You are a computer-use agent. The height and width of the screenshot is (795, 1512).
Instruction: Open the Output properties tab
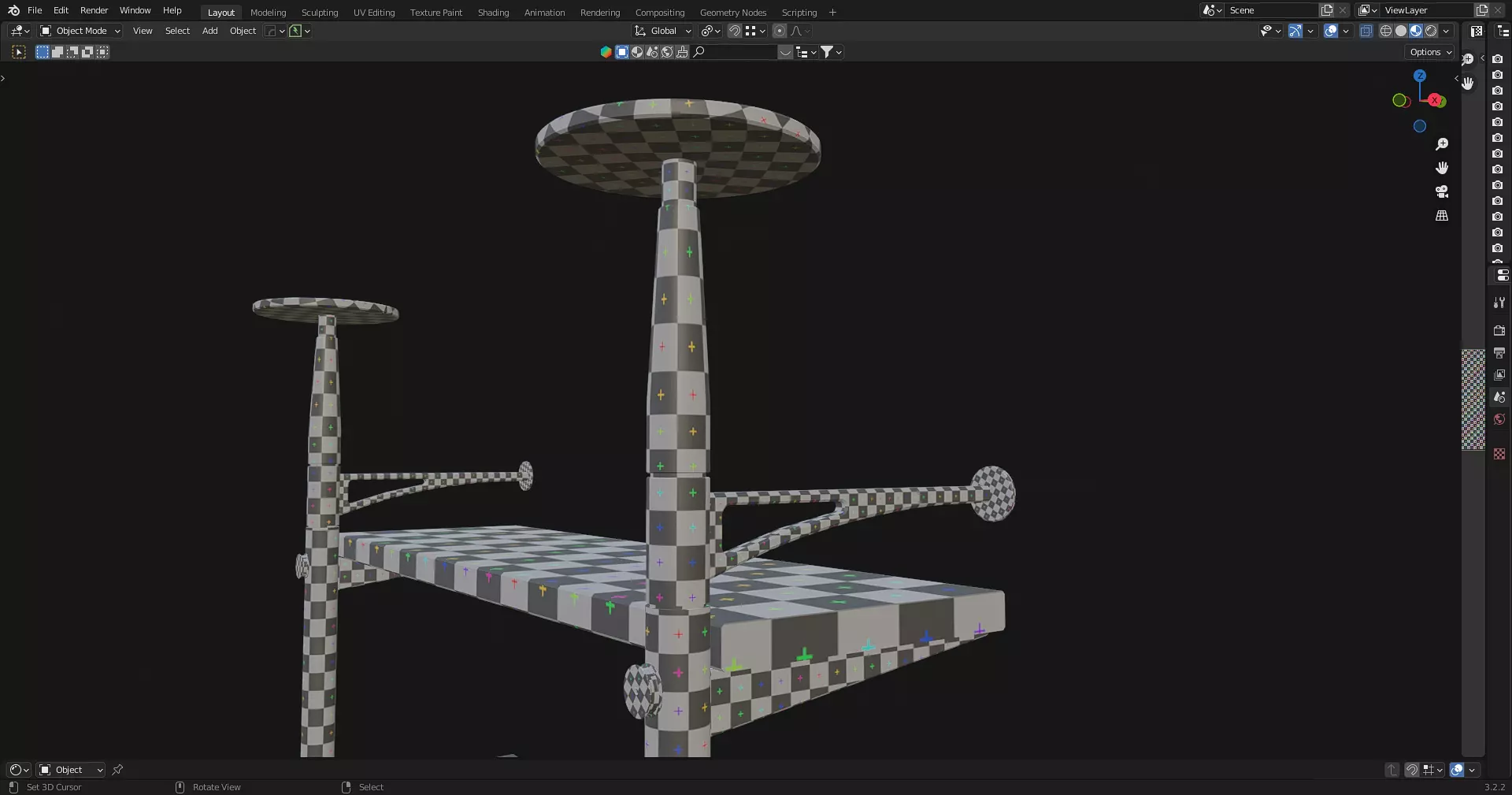(1499, 353)
